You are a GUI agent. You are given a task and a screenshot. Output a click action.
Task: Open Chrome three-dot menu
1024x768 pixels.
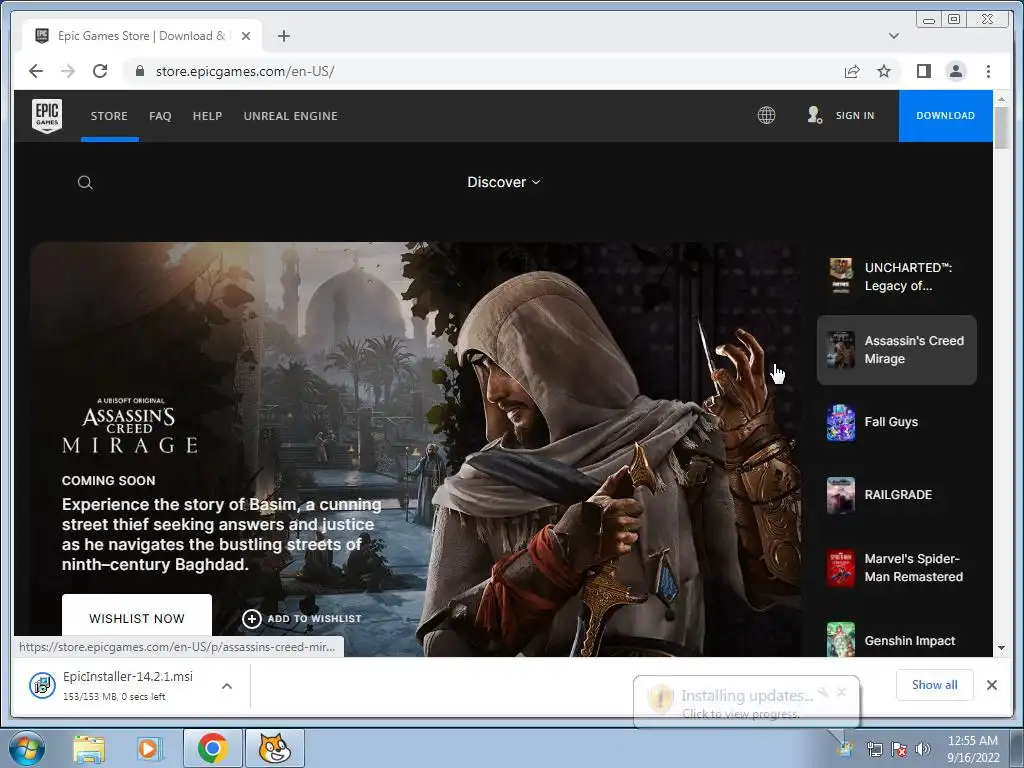988,71
